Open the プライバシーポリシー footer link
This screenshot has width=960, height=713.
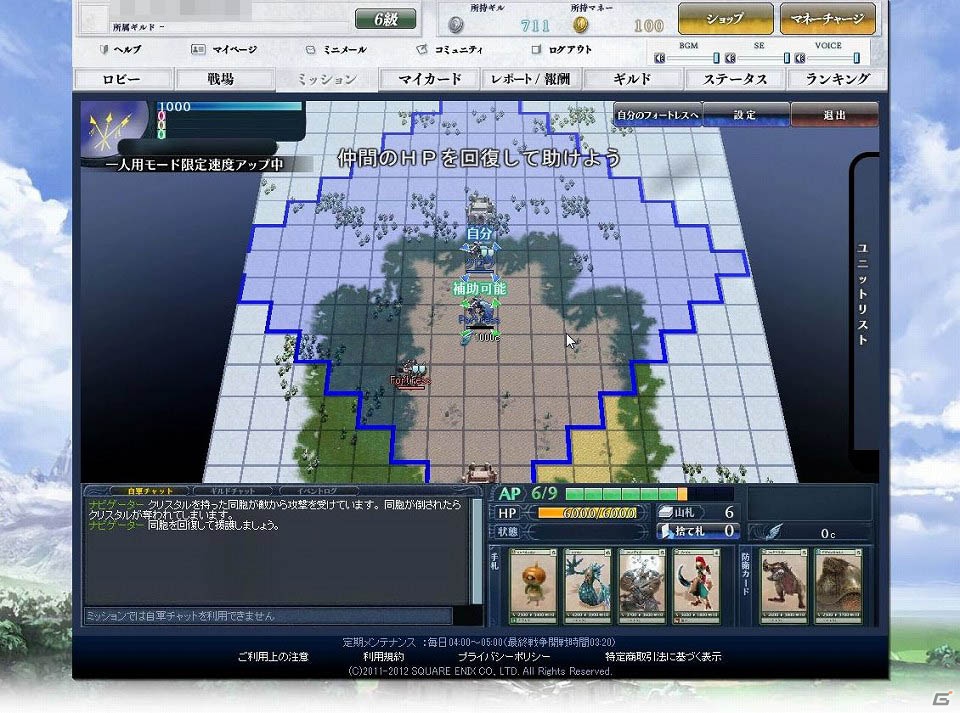504,657
